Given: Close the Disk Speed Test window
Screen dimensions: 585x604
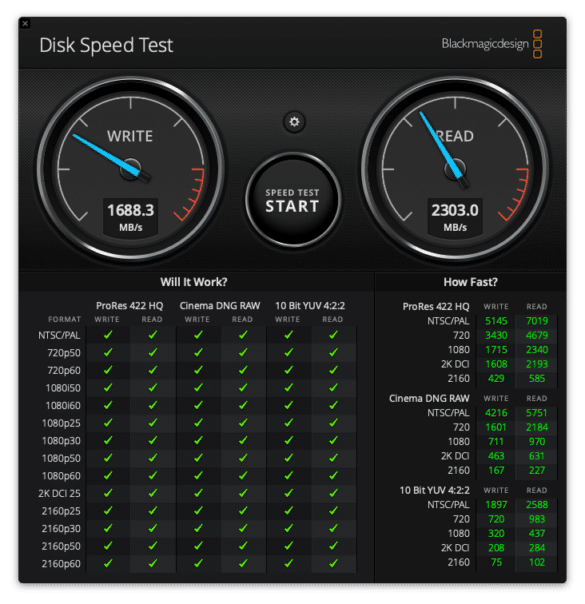Looking at the screenshot, I should tap(25, 24).
